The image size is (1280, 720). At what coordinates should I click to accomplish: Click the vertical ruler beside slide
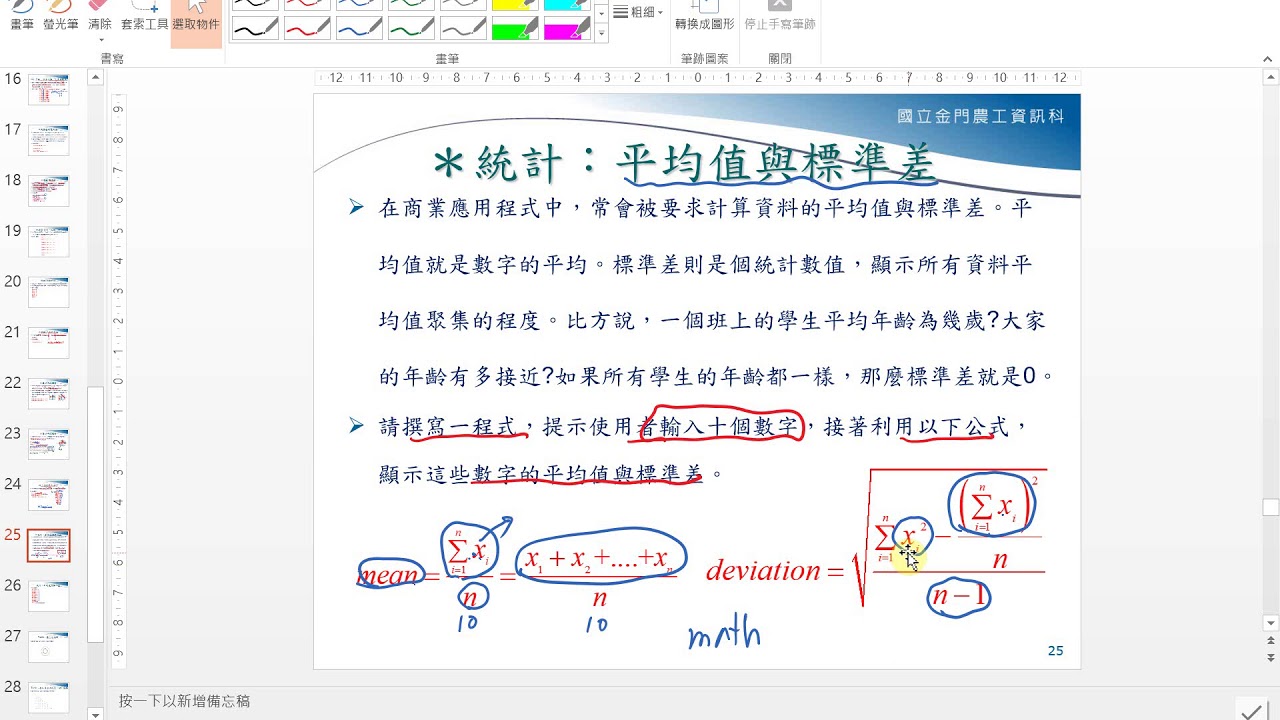(x=118, y=381)
